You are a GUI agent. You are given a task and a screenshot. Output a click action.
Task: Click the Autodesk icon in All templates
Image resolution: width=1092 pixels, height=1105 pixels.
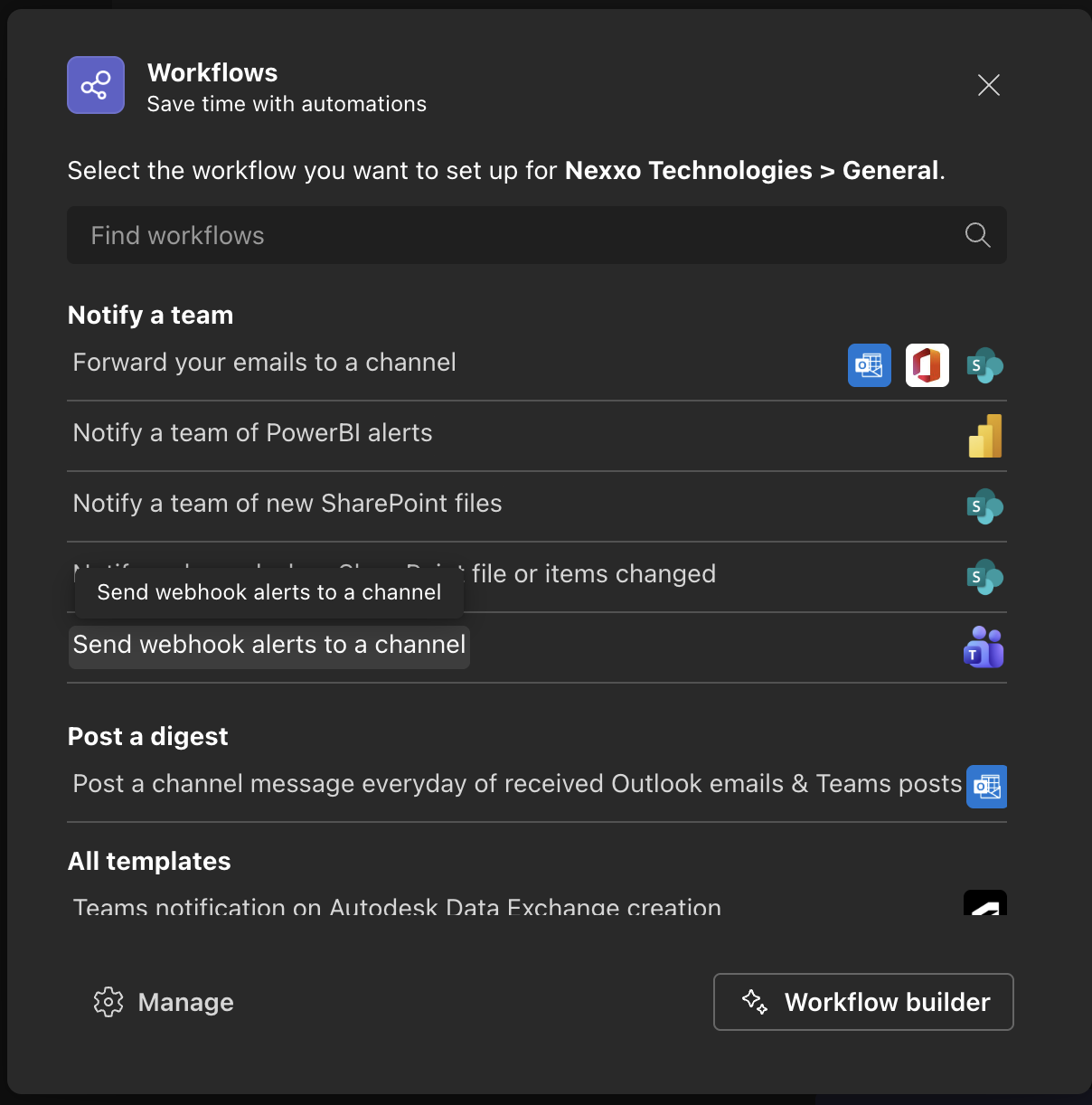pos(984,903)
